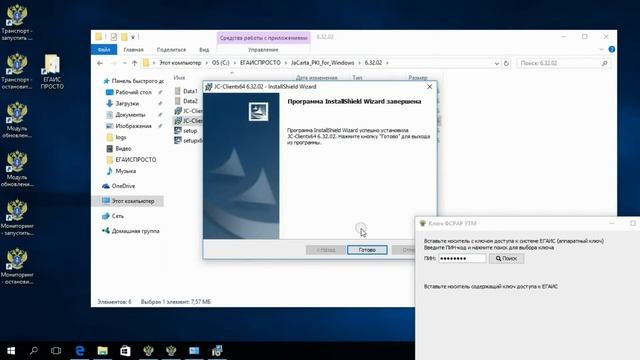Open Explorer help icon
Viewport: 640px width, 360px height.
pyautogui.click(x=611, y=49)
